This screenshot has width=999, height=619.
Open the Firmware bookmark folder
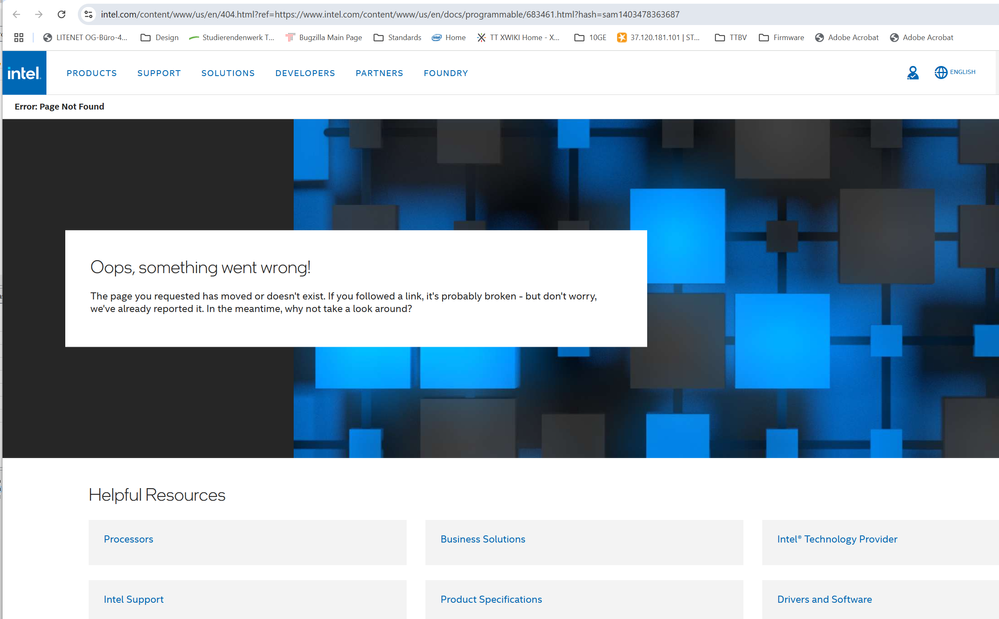(x=781, y=38)
